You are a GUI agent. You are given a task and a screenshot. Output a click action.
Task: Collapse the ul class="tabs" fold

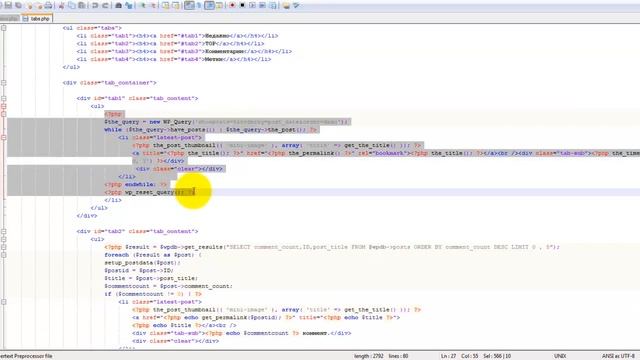(4, 28)
